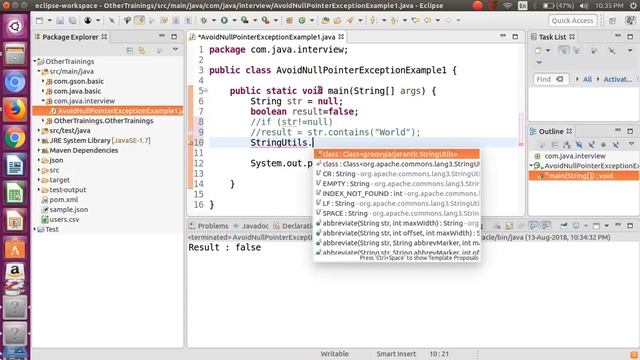Click the New Java Package icon
Image resolution: width=640 pixels, height=360 pixels.
[289, 20]
